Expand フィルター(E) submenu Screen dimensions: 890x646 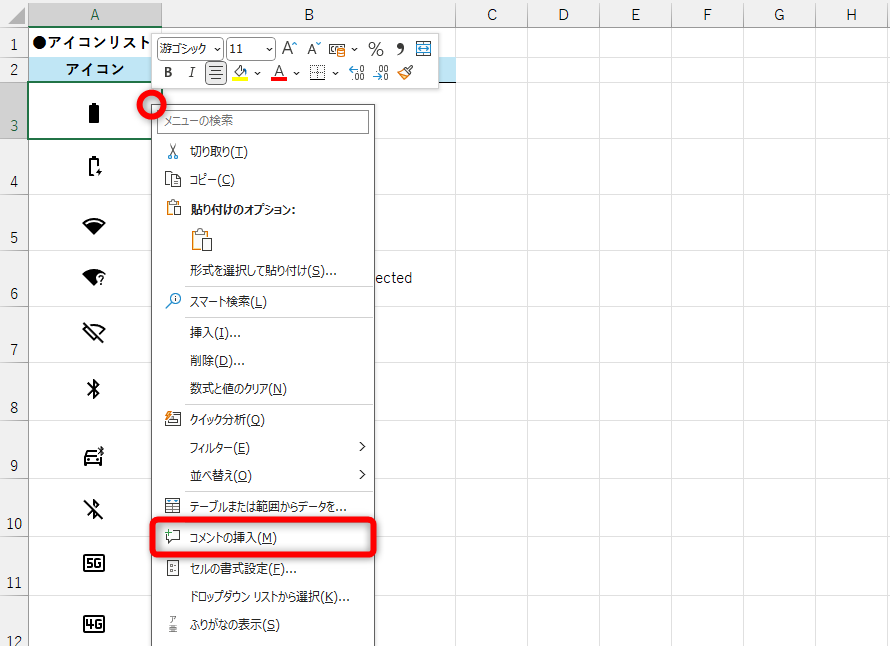point(263,447)
